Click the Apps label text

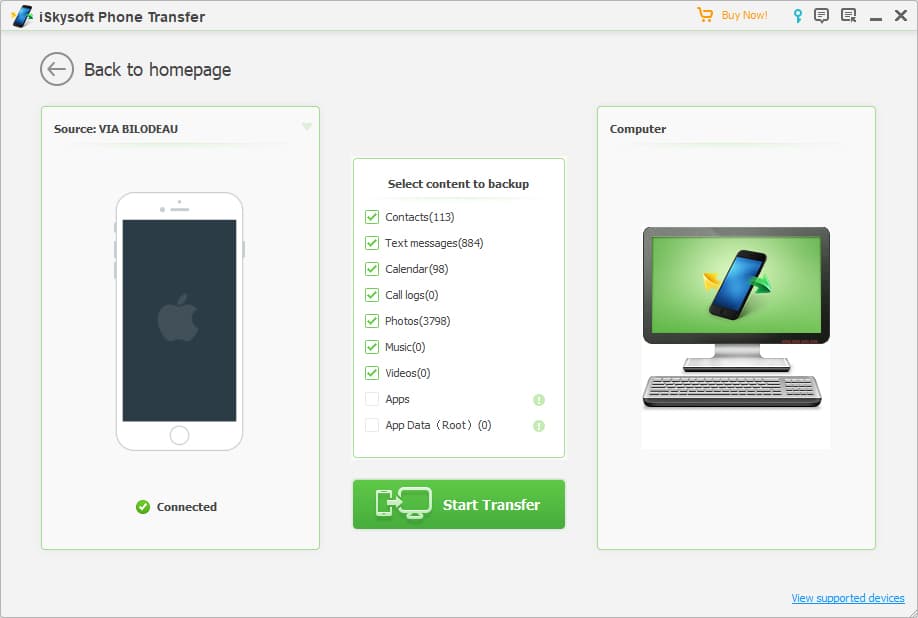pyautogui.click(x=398, y=399)
